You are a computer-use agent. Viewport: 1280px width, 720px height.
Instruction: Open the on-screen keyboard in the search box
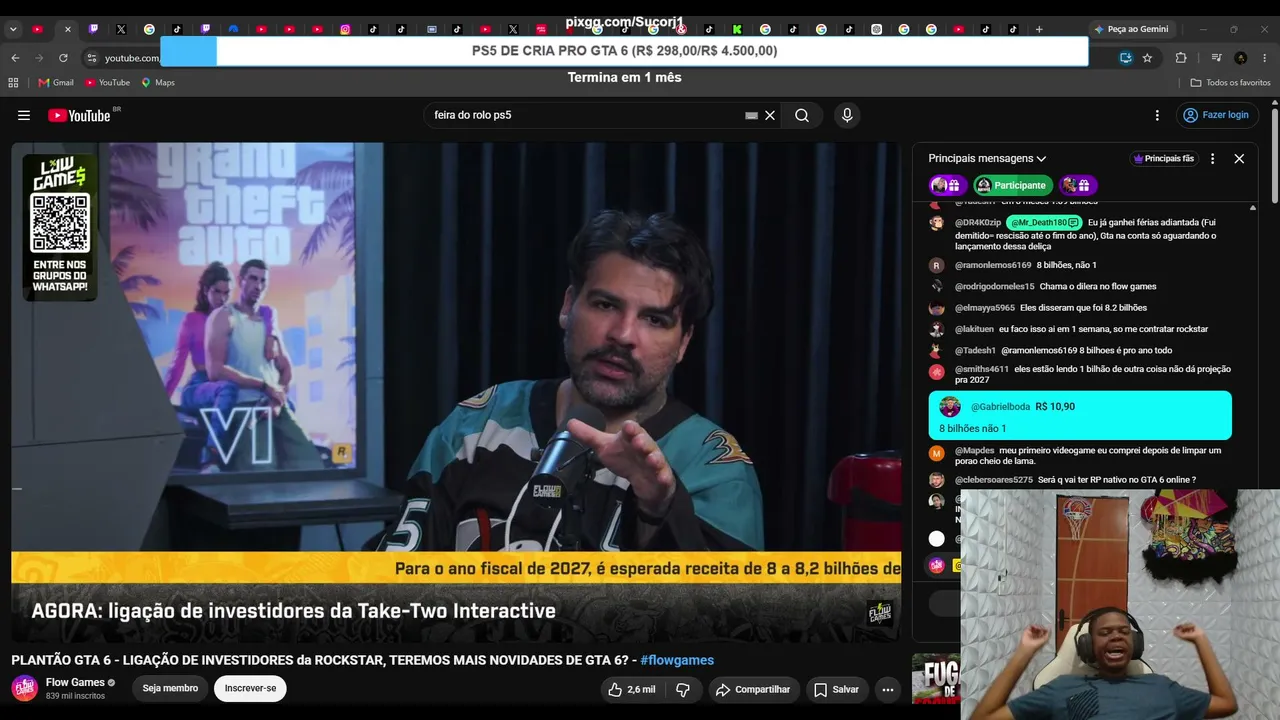751,115
